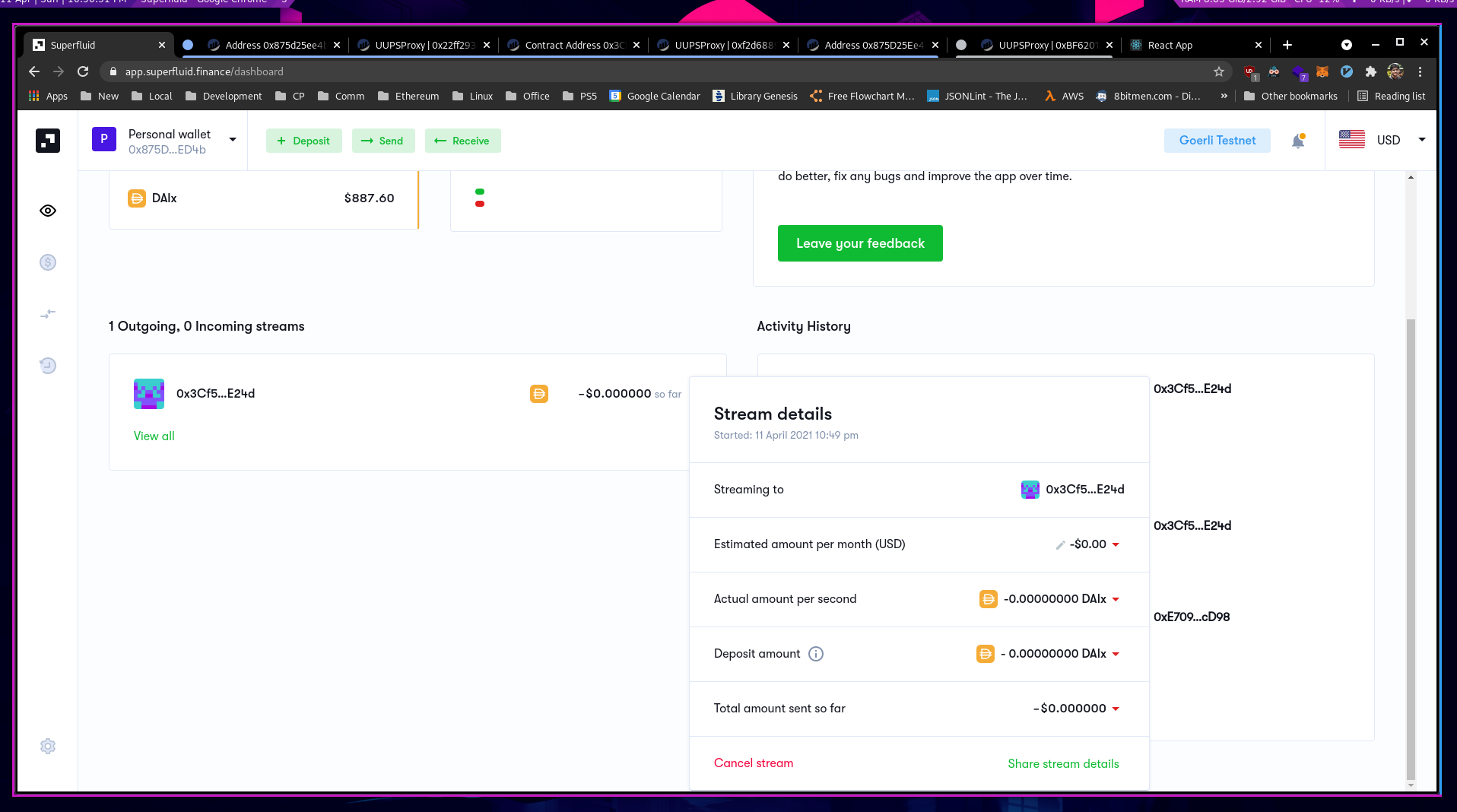Click the Cancel stream link
The image size is (1457, 812).
754,763
